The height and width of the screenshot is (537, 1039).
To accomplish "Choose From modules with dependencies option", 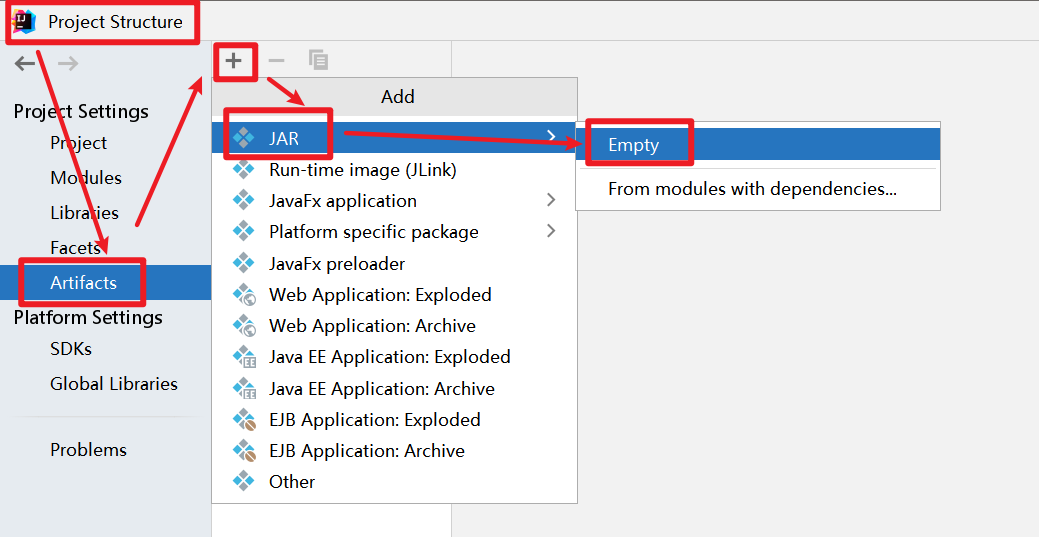I will (x=752, y=189).
